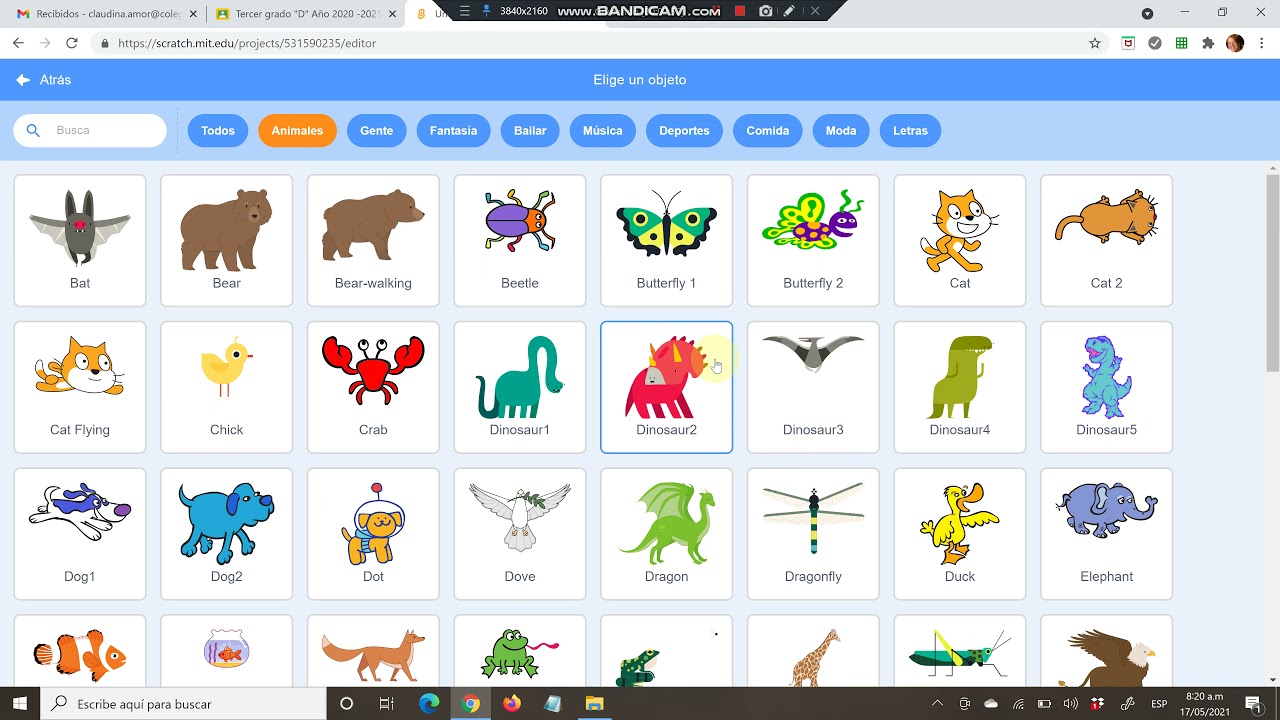The image size is (1280, 720).
Task: Reload the page in Chrome
Action: click(x=71, y=43)
